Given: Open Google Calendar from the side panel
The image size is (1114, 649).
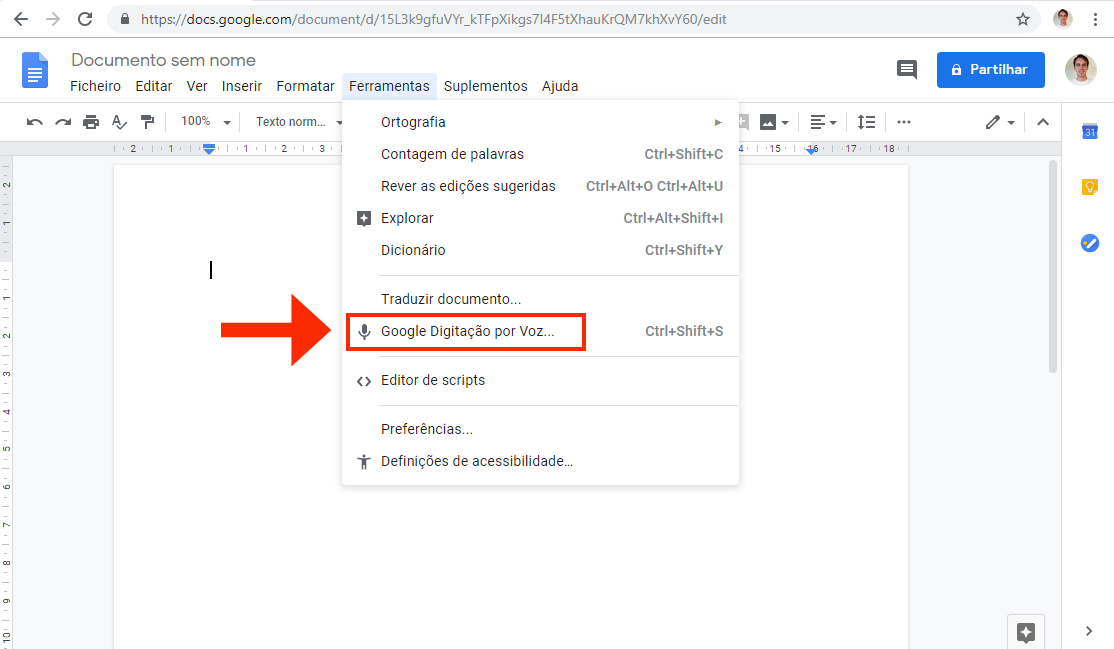Looking at the screenshot, I should coord(1089,130).
